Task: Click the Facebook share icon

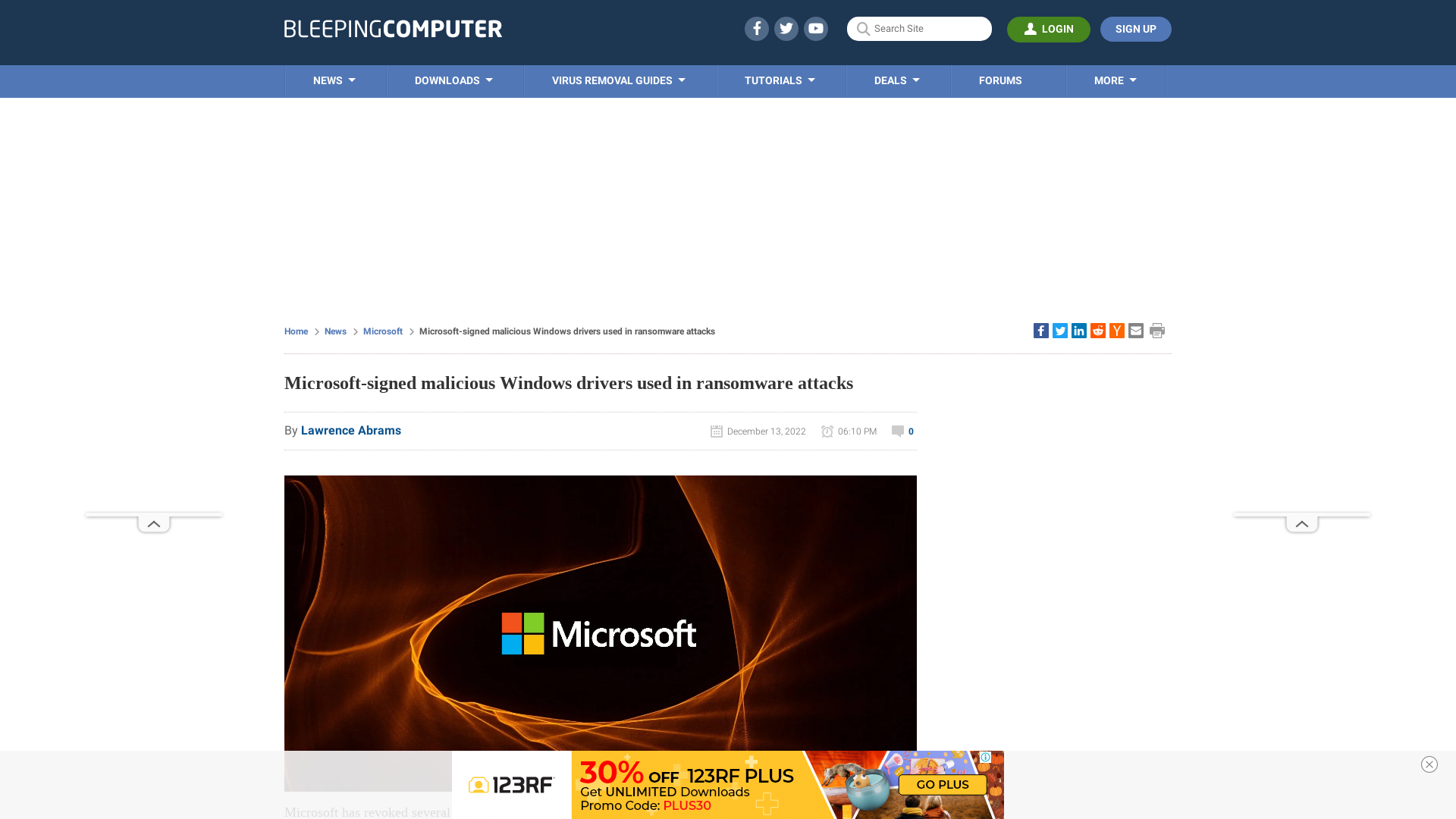Action: (x=1041, y=330)
